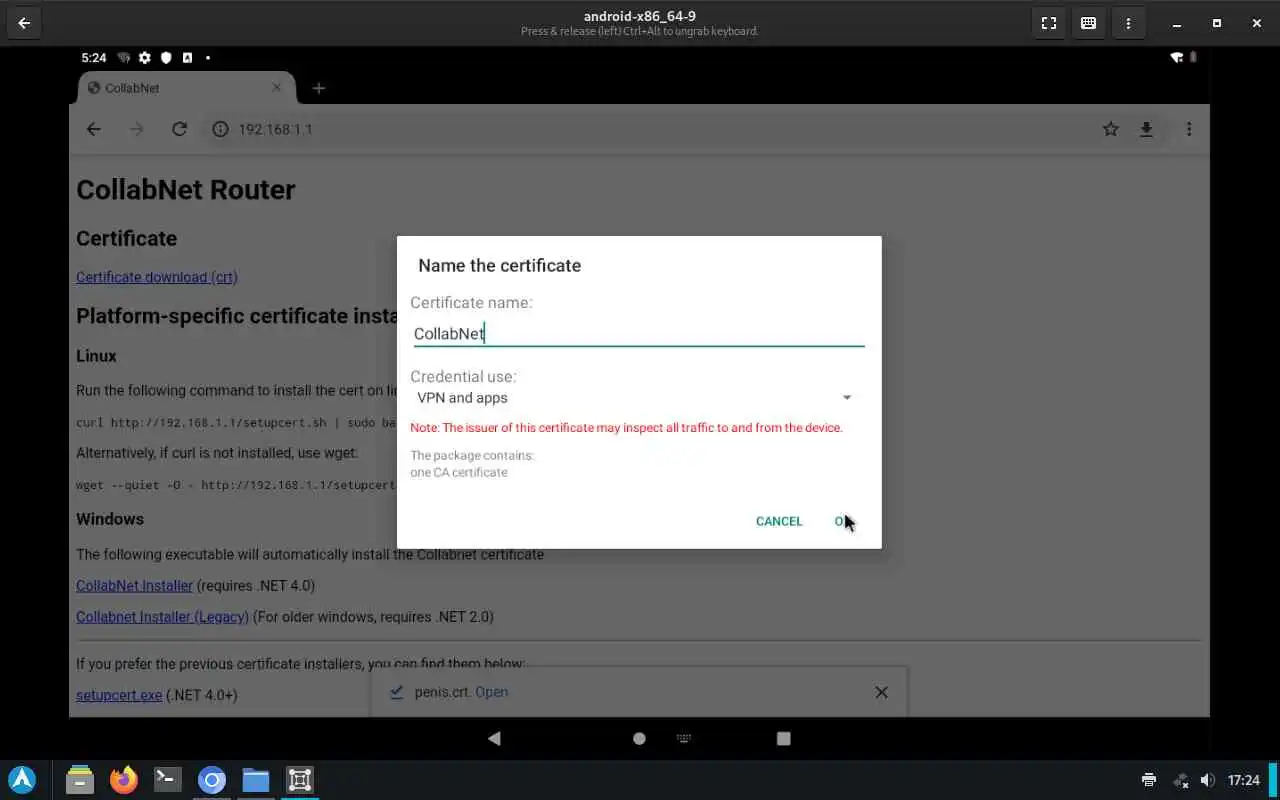Click CANCEL in the certificate dialog
1280x800 pixels.
tap(779, 521)
